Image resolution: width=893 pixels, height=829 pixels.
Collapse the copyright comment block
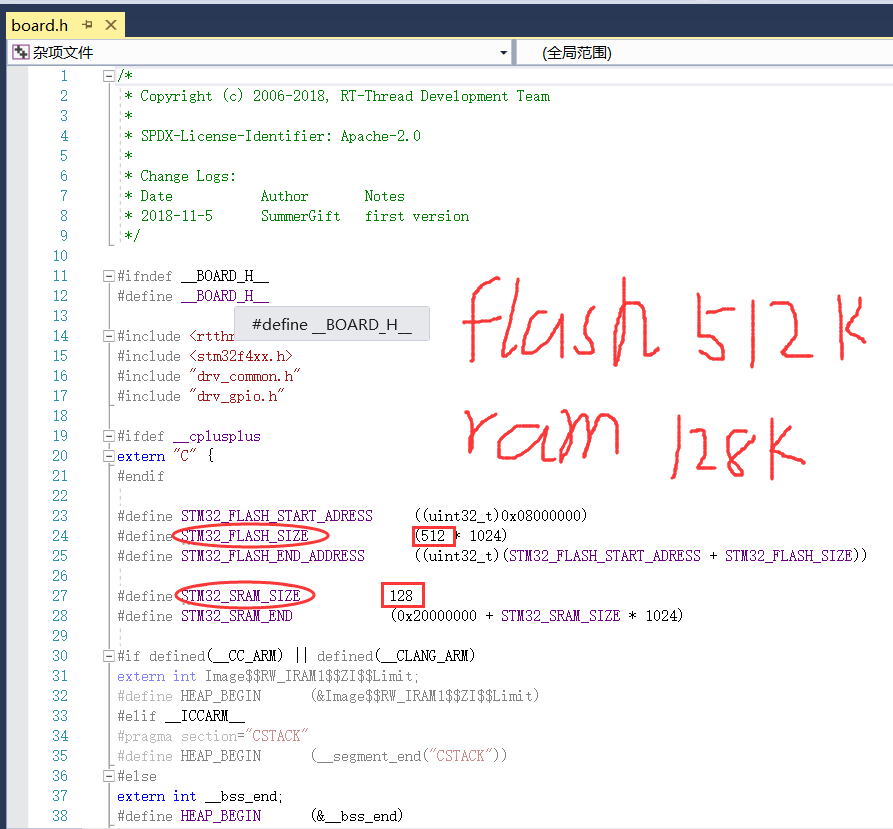pyautogui.click(x=108, y=75)
